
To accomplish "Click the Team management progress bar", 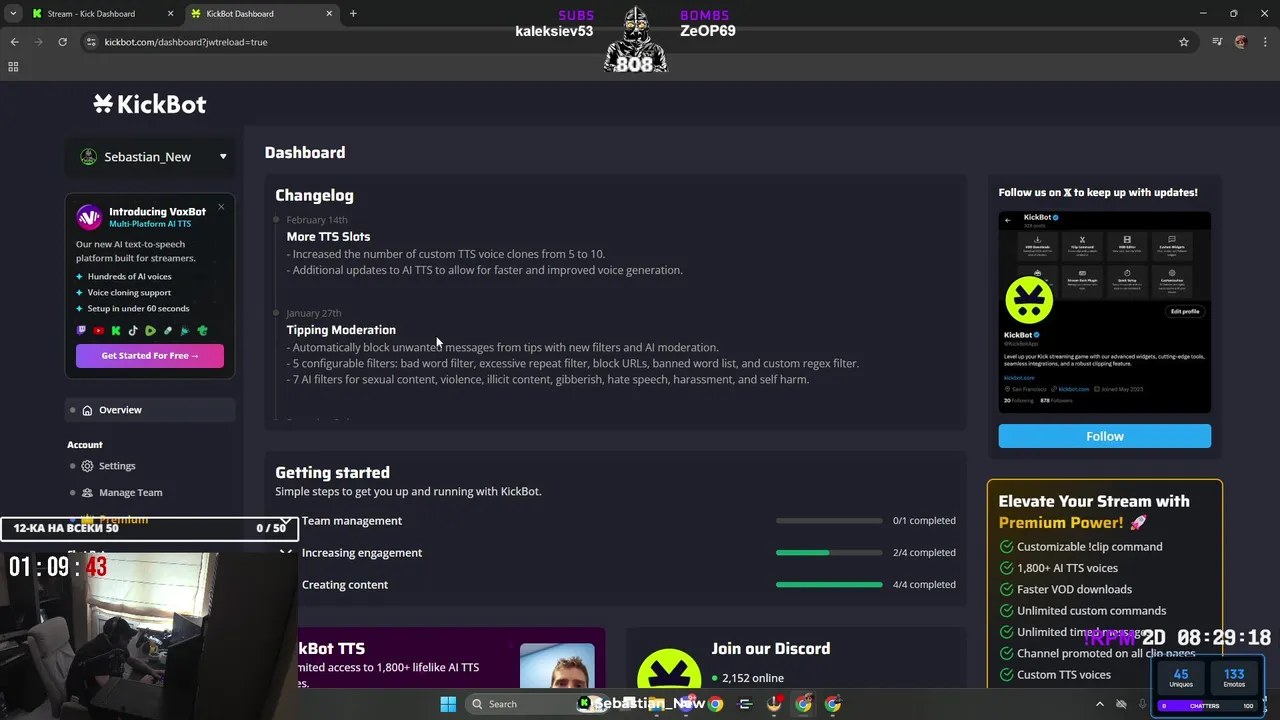I will (x=829, y=521).
